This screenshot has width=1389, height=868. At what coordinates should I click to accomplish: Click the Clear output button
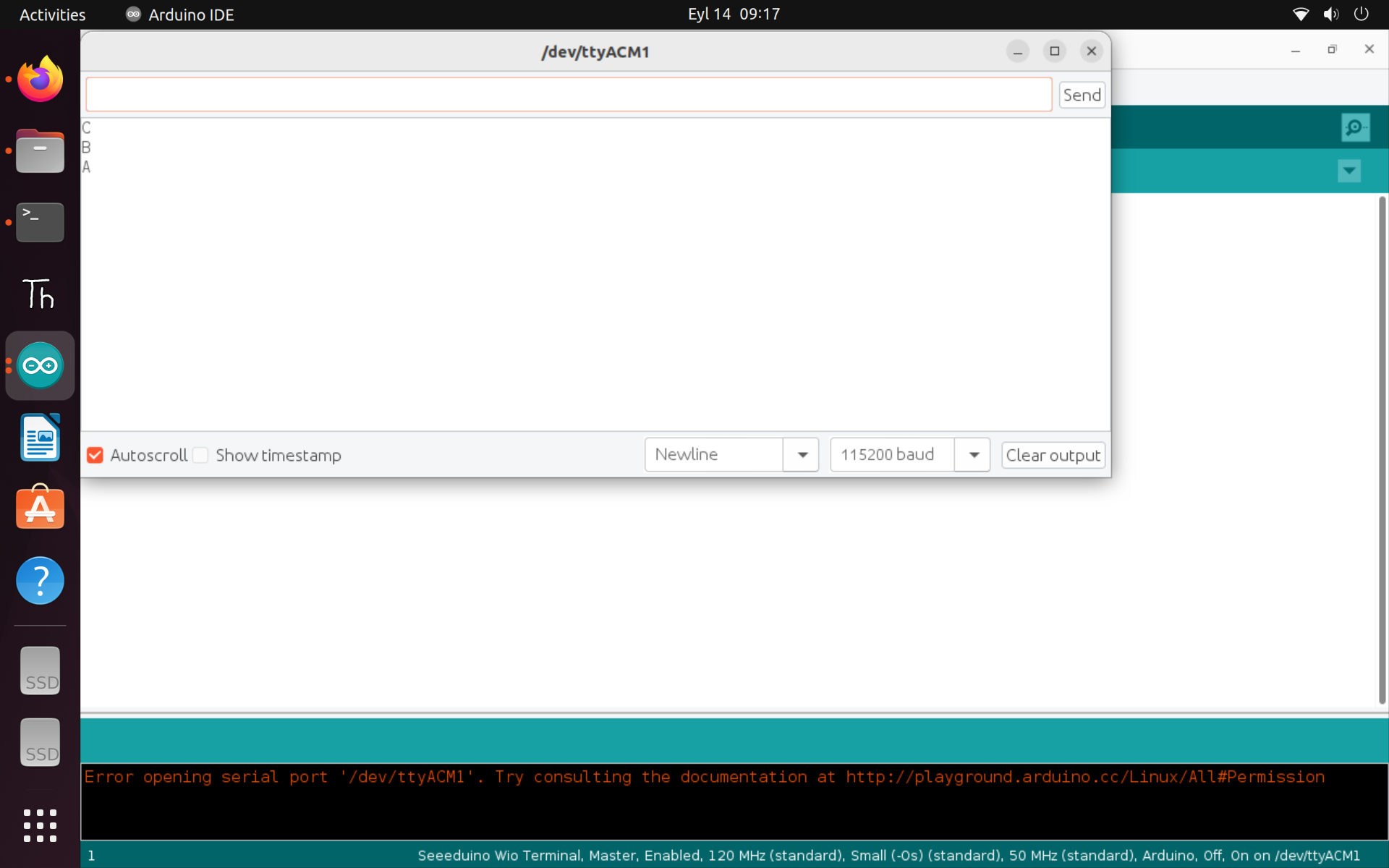pyautogui.click(x=1053, y=455)
